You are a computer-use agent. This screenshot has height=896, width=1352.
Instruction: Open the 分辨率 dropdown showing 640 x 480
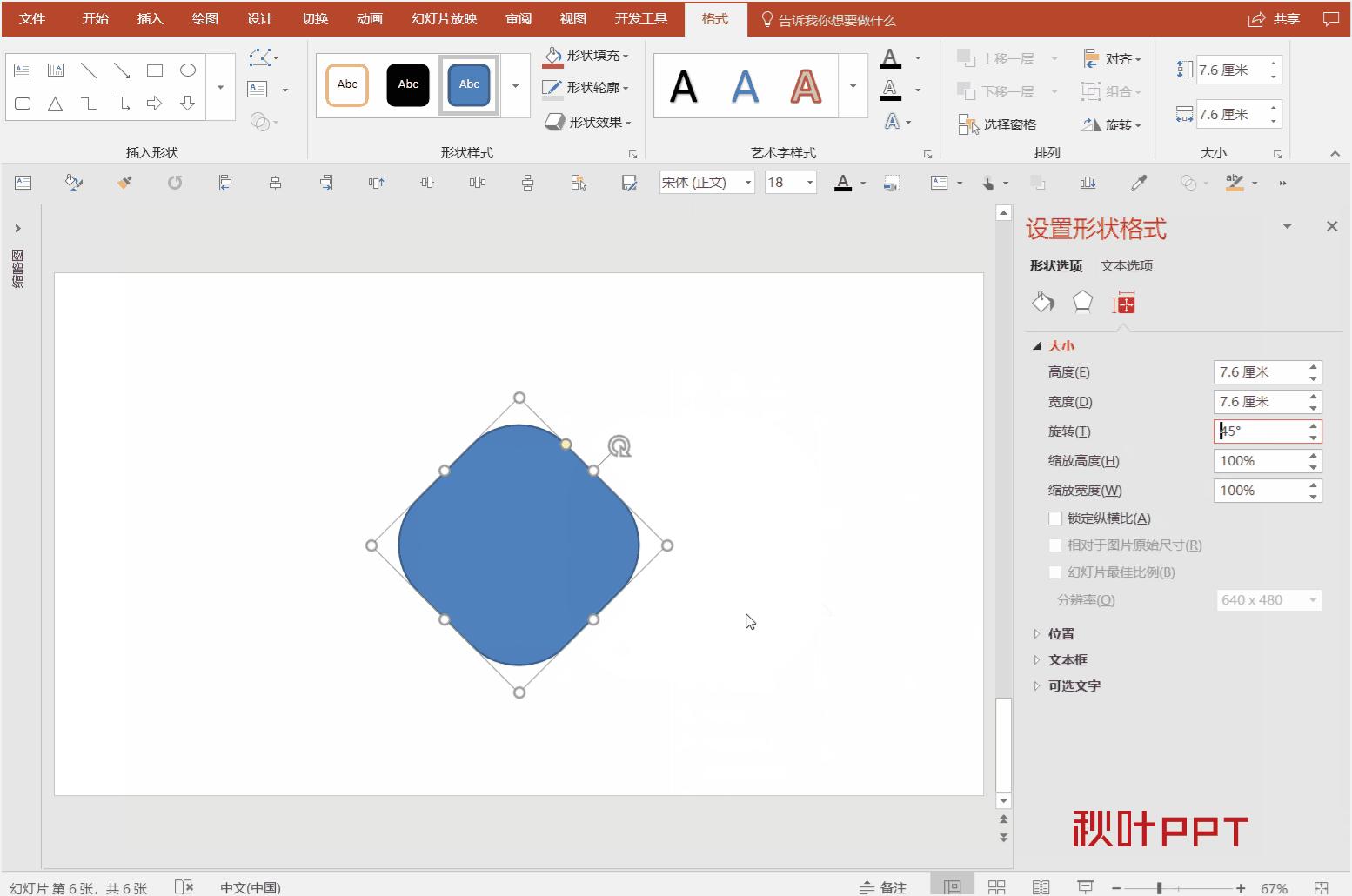[1268, 599]
